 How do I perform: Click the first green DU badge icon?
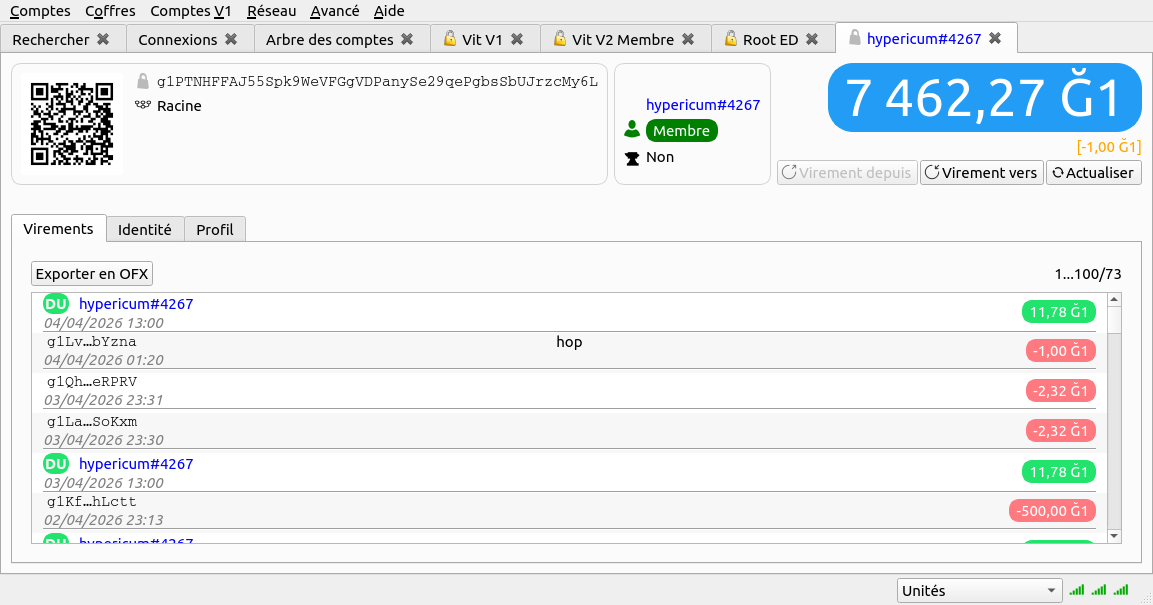[x=56, y=304]
